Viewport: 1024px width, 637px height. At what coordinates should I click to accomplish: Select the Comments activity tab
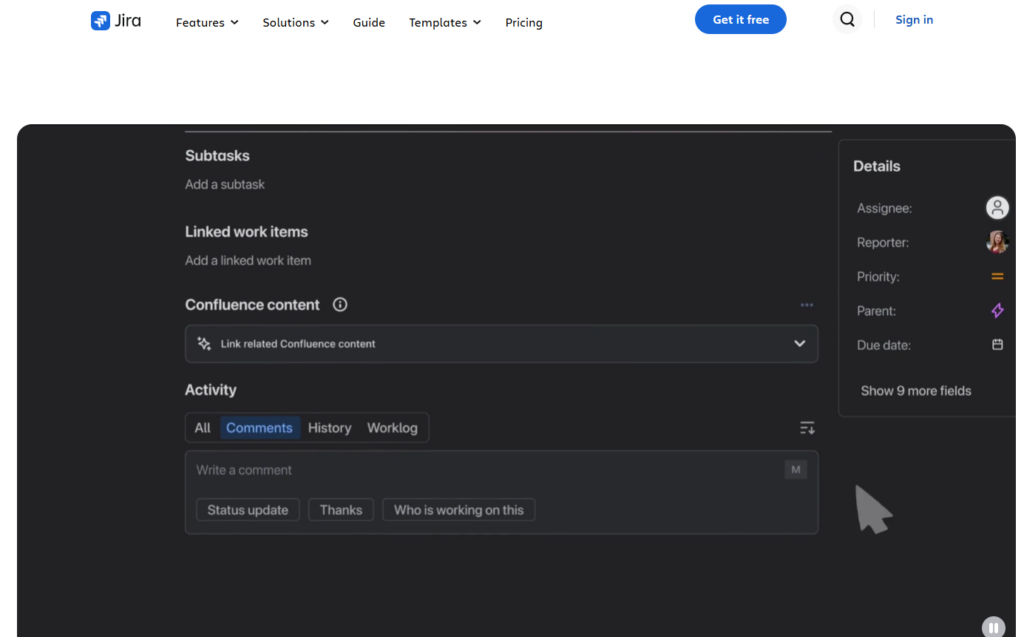click(259, 428)
